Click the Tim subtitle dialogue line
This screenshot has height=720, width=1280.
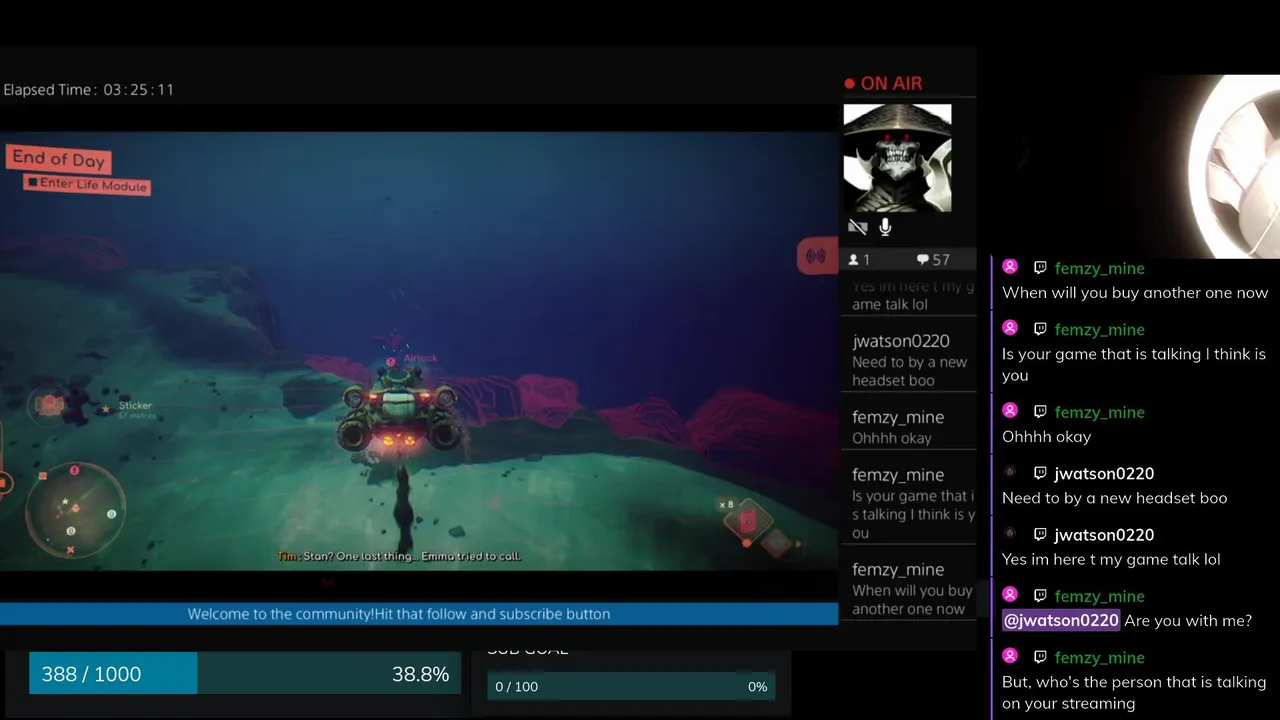(399, 556)
